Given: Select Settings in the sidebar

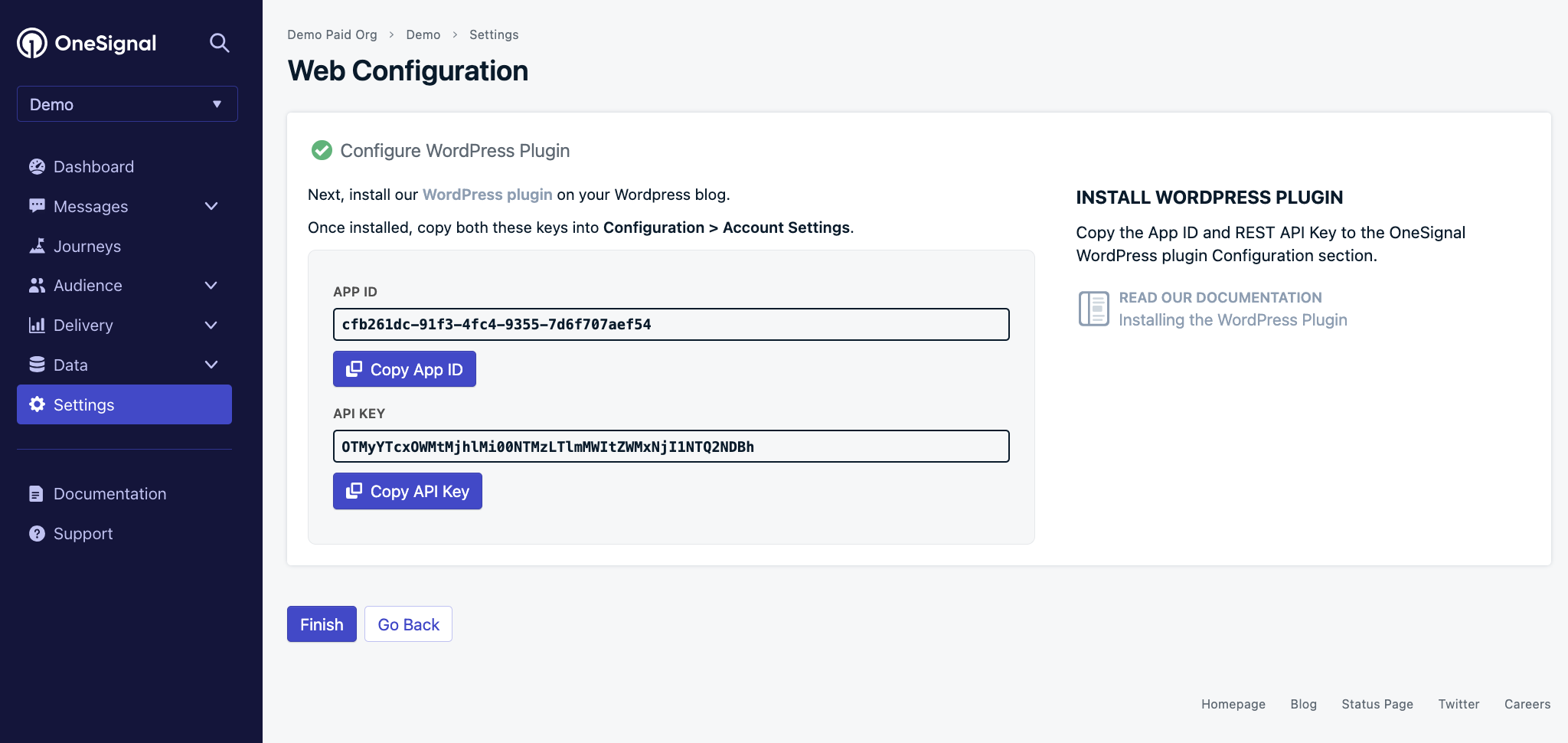Looking at the screenshot, I should pyautogui.click(x=124, y=404).
